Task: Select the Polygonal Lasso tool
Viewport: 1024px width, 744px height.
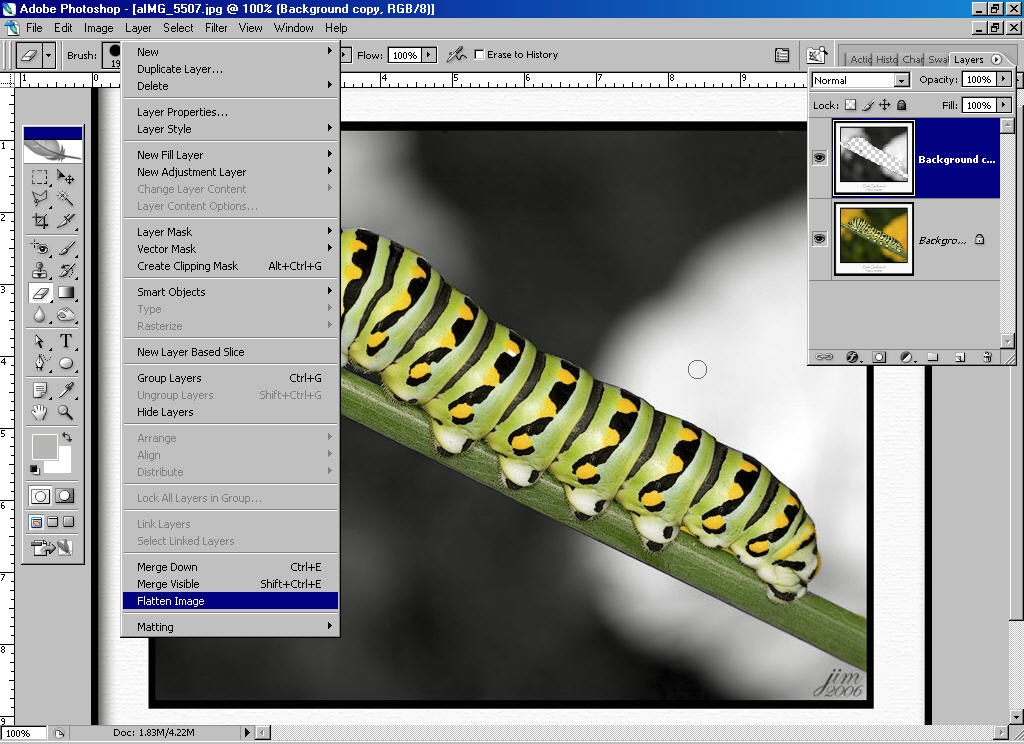Action: [39, 198]
